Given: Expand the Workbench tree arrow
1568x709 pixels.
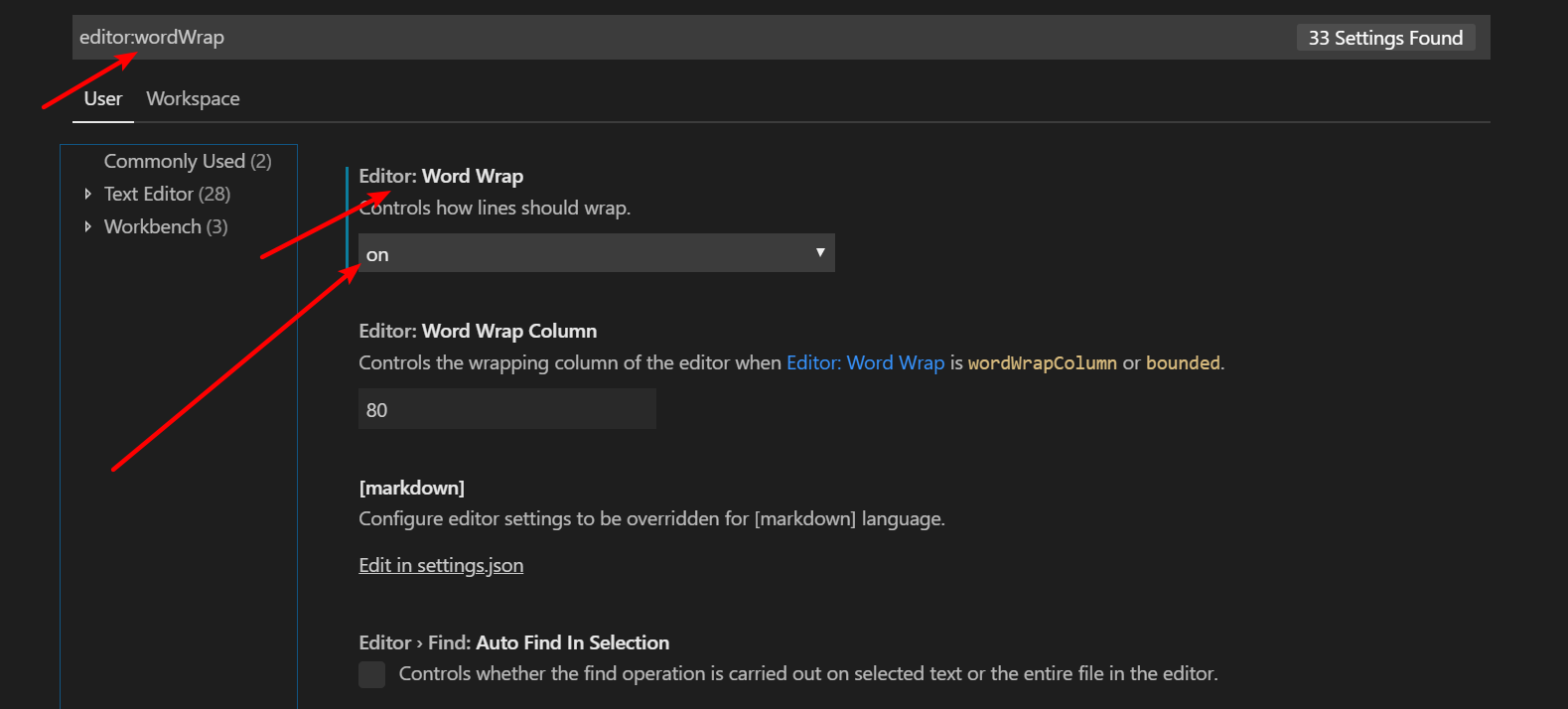Looking at the screenshot, I should tap(88, 226).
